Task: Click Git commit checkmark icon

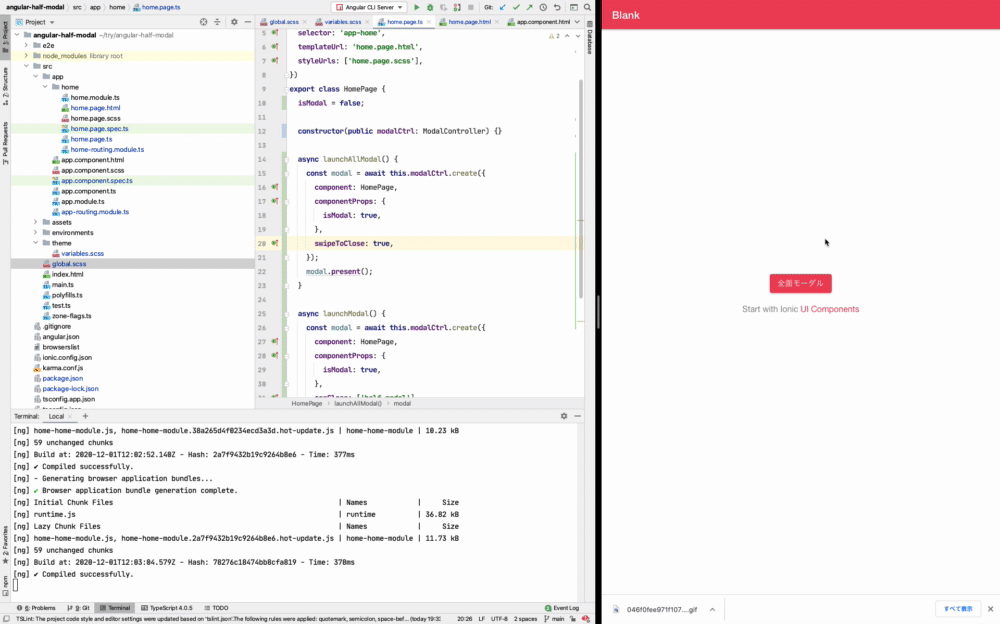Action: (516, 8)
